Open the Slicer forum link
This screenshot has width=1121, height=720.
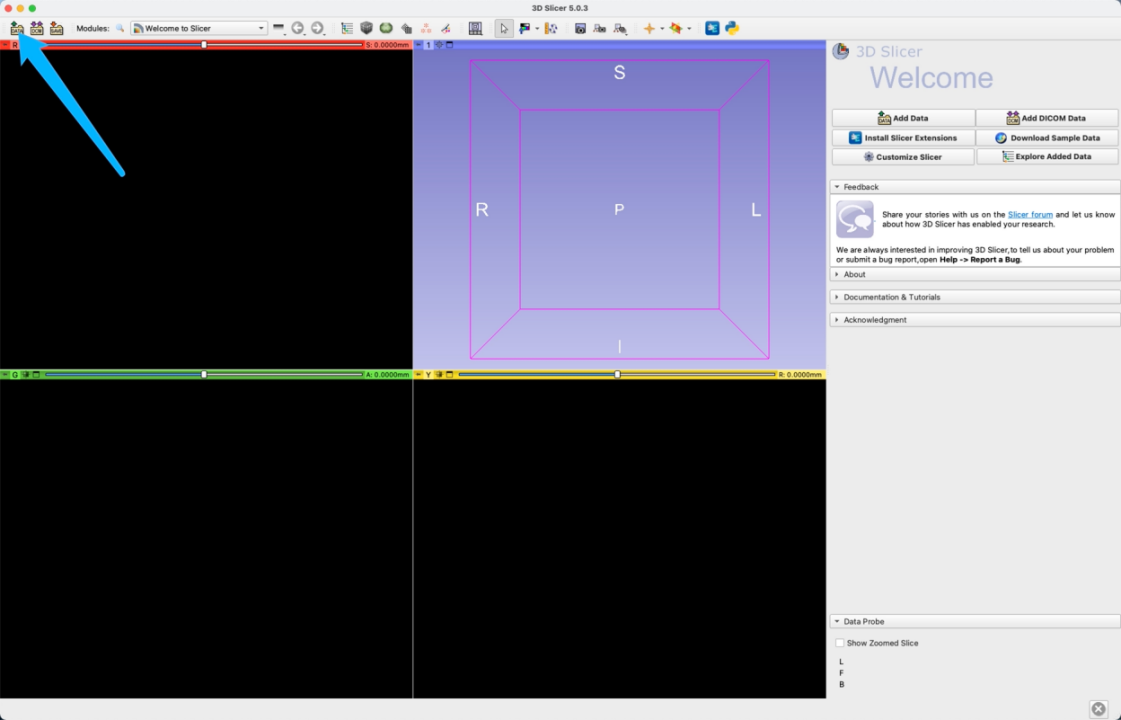point(1029,214)
